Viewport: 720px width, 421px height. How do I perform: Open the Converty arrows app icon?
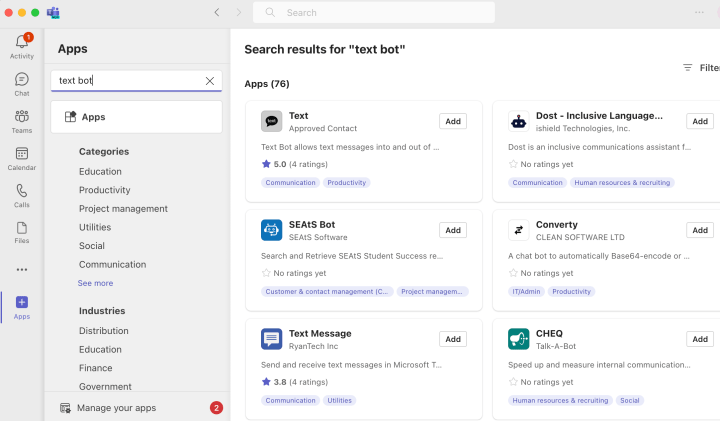(x=518, y=230)
